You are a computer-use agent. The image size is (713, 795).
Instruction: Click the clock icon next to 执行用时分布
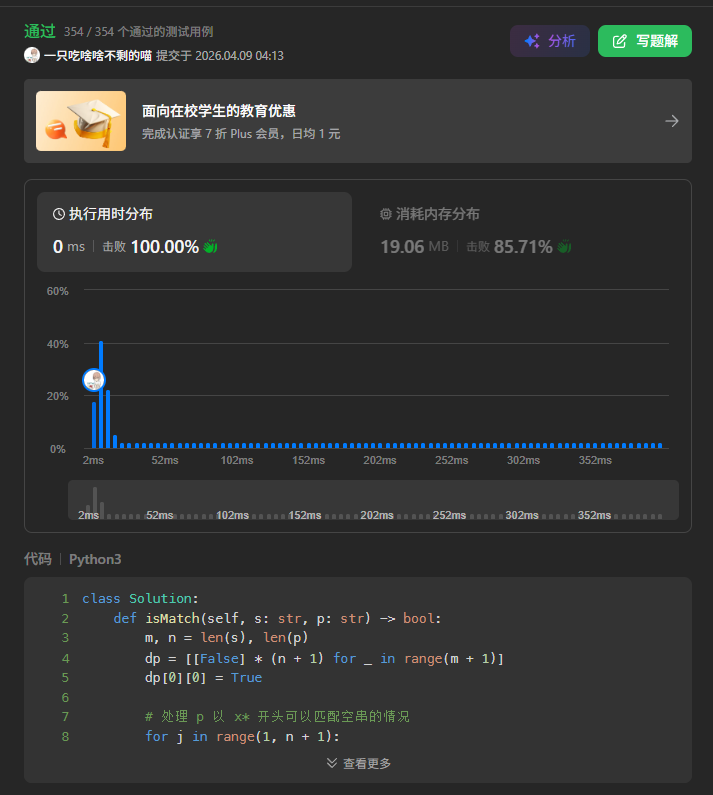(x=59, y=214)
